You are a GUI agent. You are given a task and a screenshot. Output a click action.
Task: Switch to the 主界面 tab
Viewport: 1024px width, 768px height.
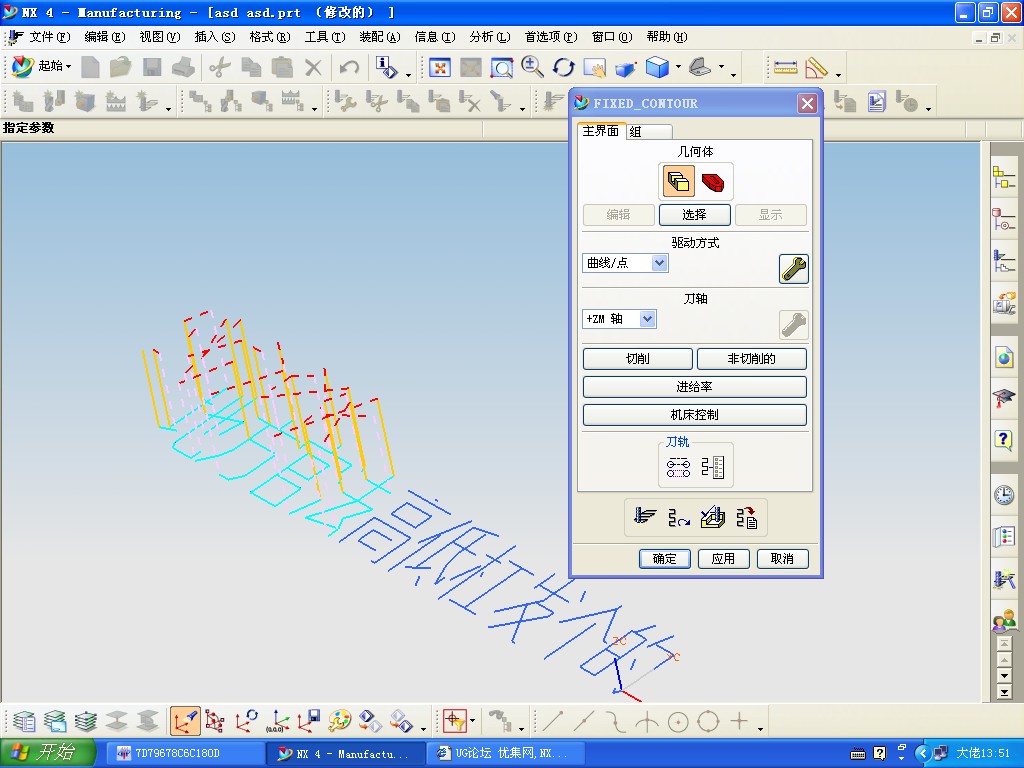(x=601, y=131)
